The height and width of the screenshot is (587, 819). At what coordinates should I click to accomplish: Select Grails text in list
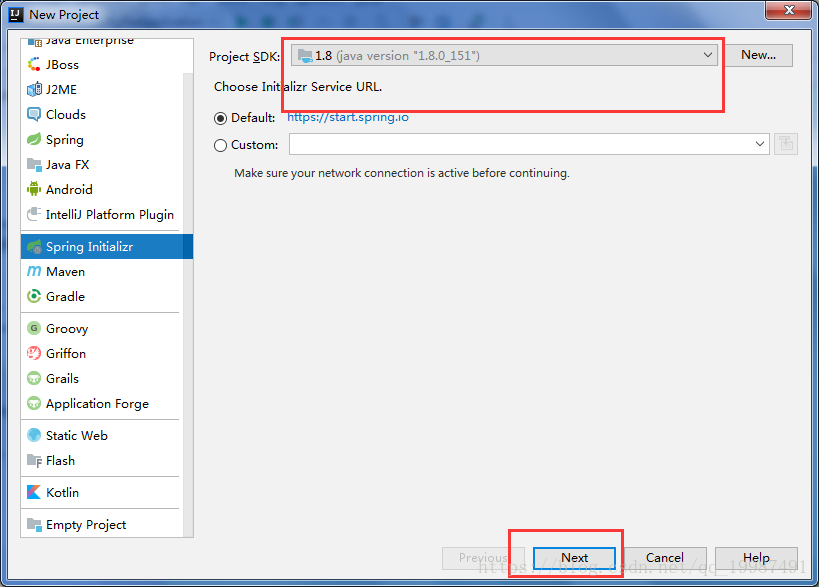click(x=62, y=379)
